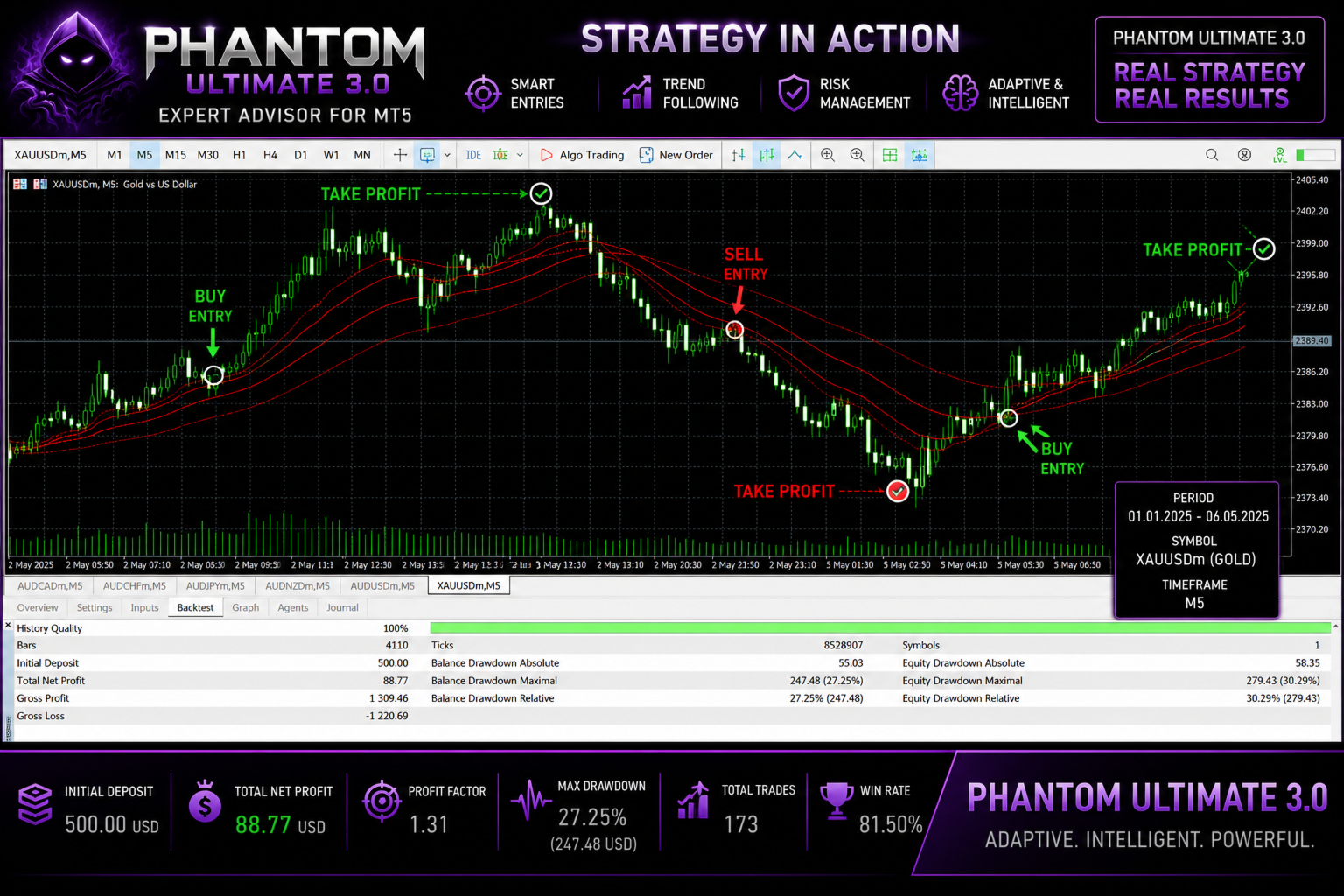Open the indicators list icon

920,155
